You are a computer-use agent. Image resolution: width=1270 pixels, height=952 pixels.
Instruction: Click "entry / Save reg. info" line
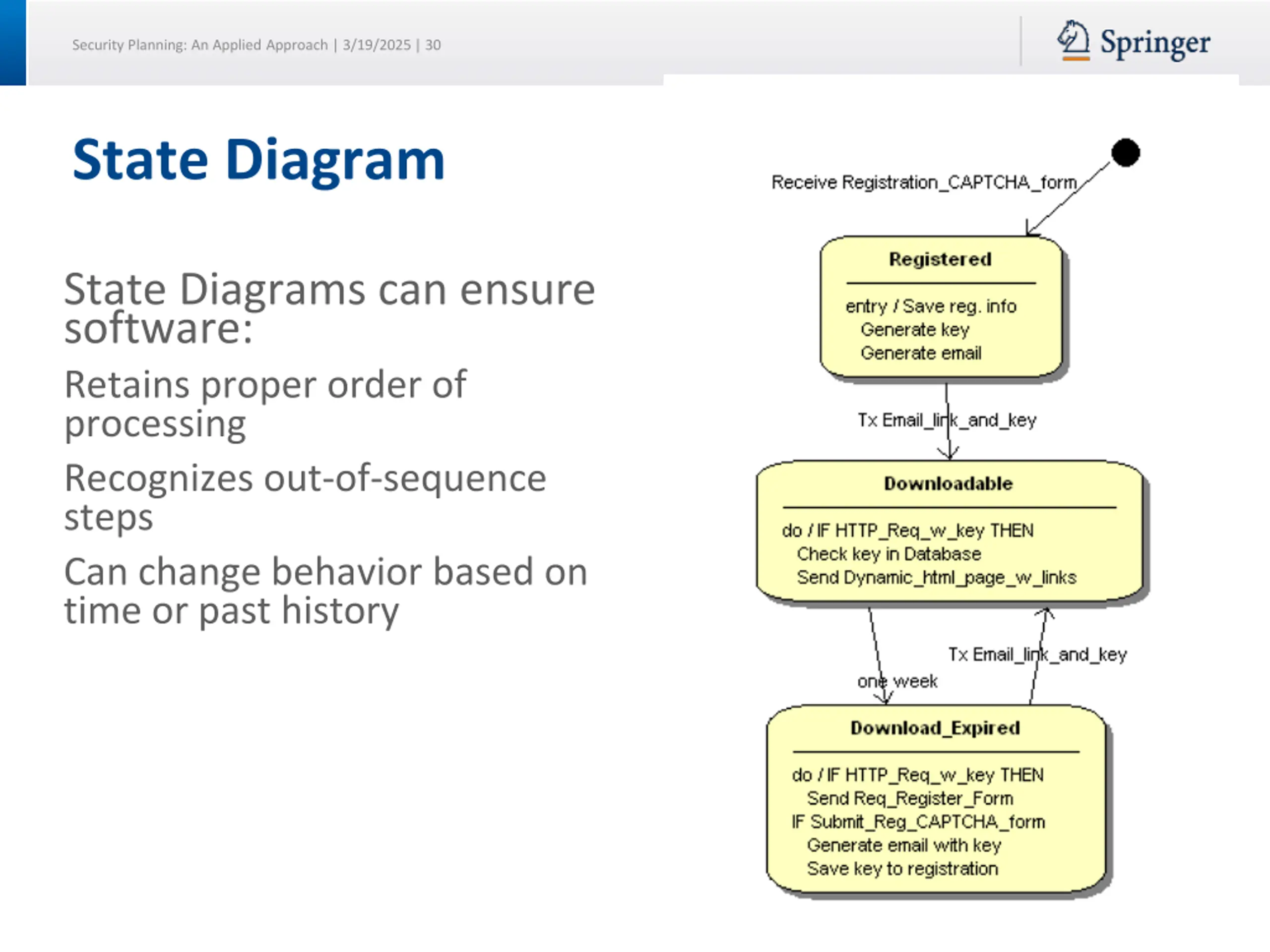click(931, 306)
